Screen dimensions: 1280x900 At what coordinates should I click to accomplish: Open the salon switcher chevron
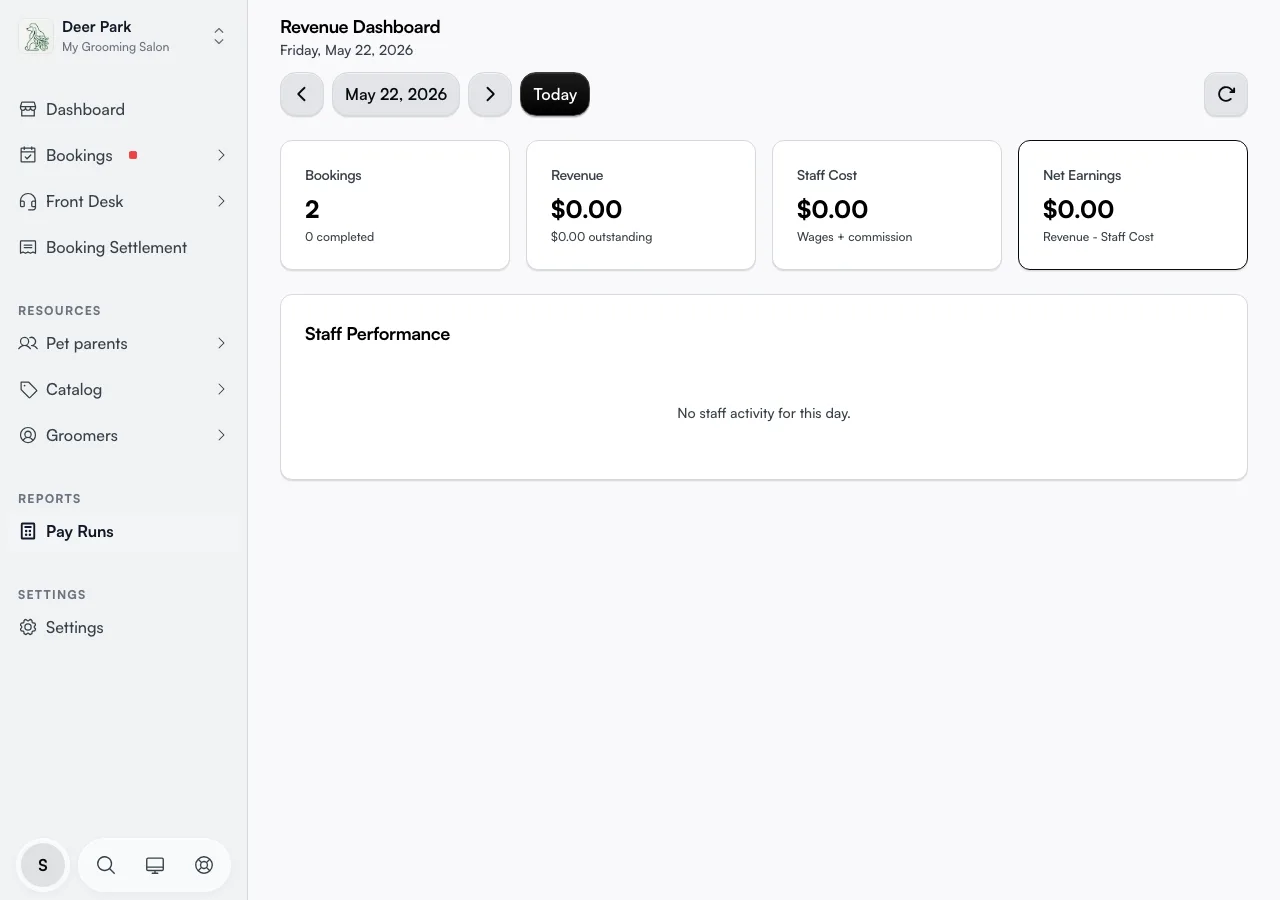219,37
